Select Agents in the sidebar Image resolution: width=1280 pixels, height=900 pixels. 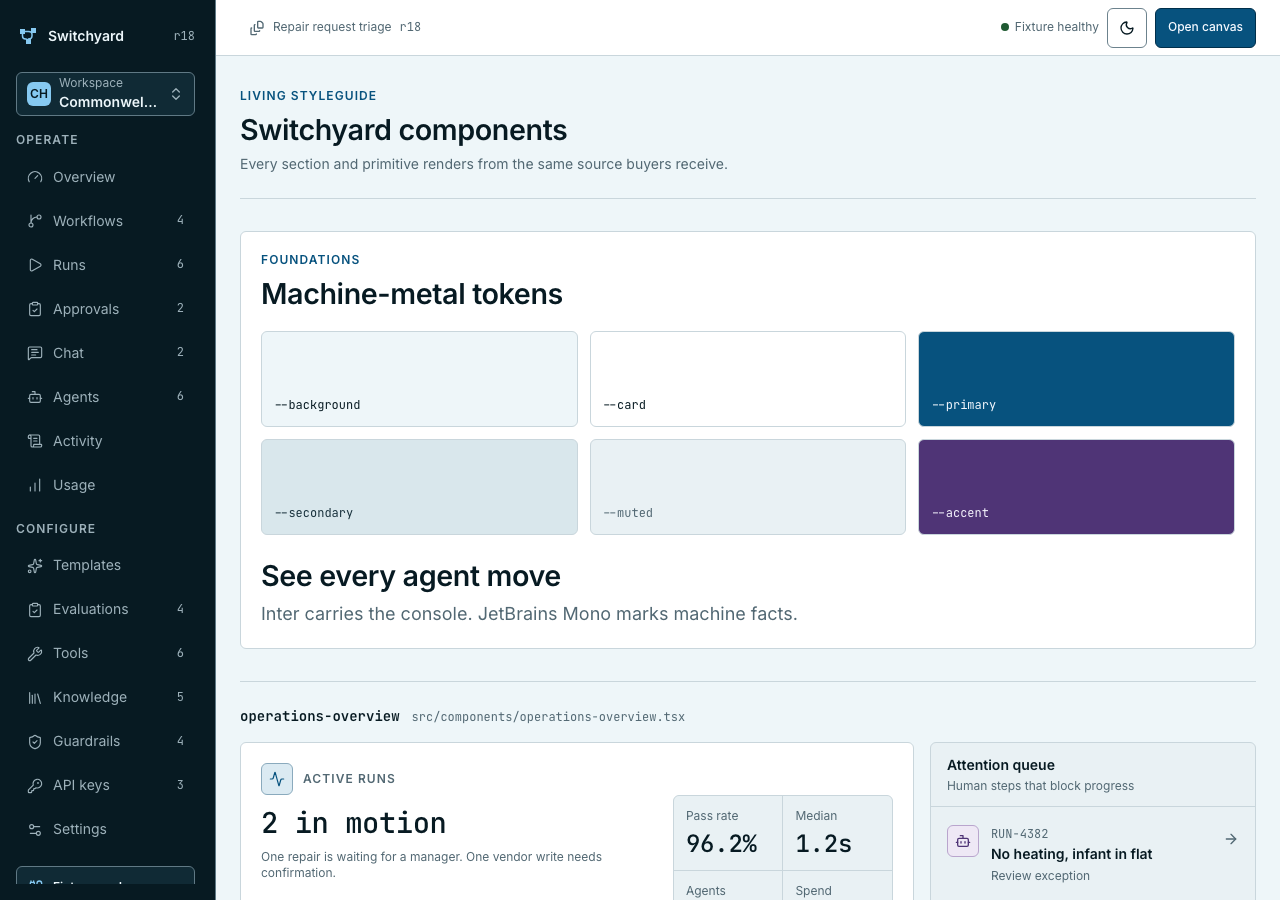pos(105,397)
